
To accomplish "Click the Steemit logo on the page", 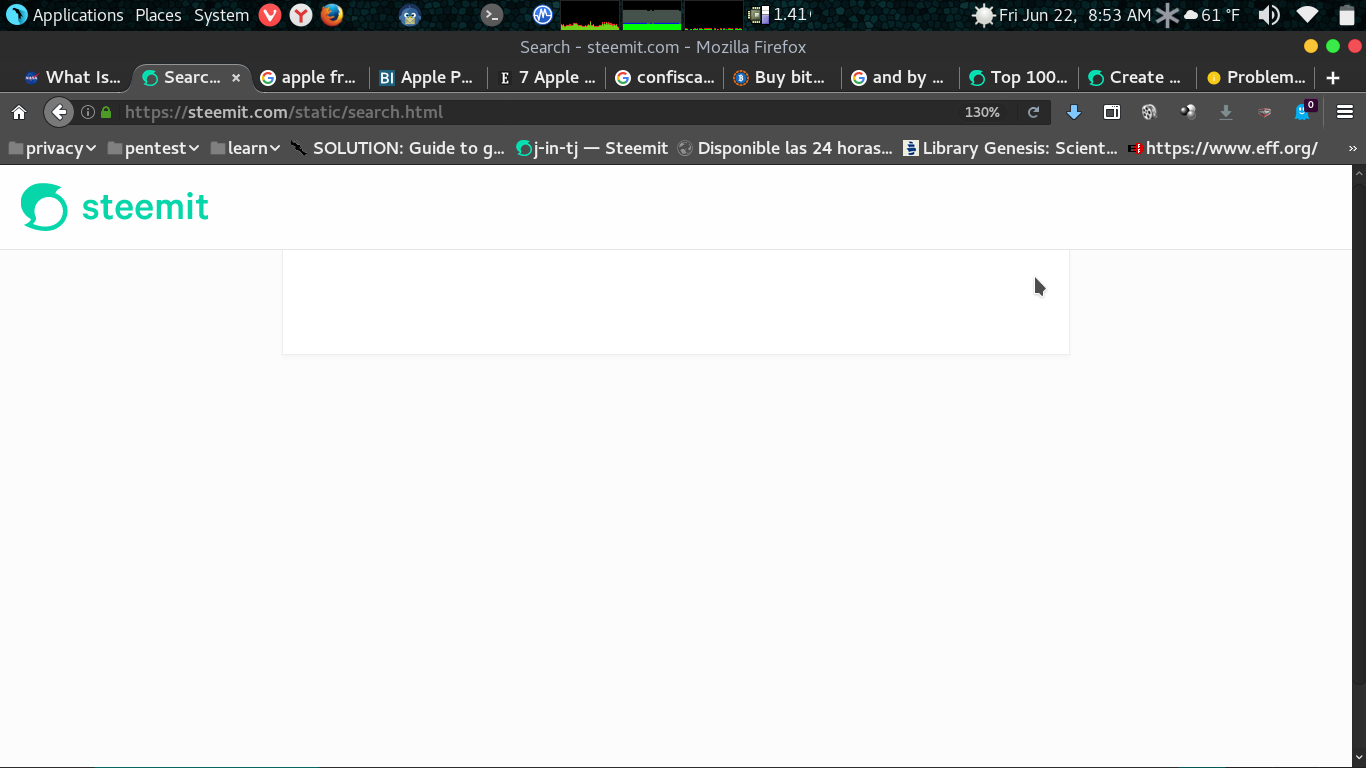I will click(115, 207).
